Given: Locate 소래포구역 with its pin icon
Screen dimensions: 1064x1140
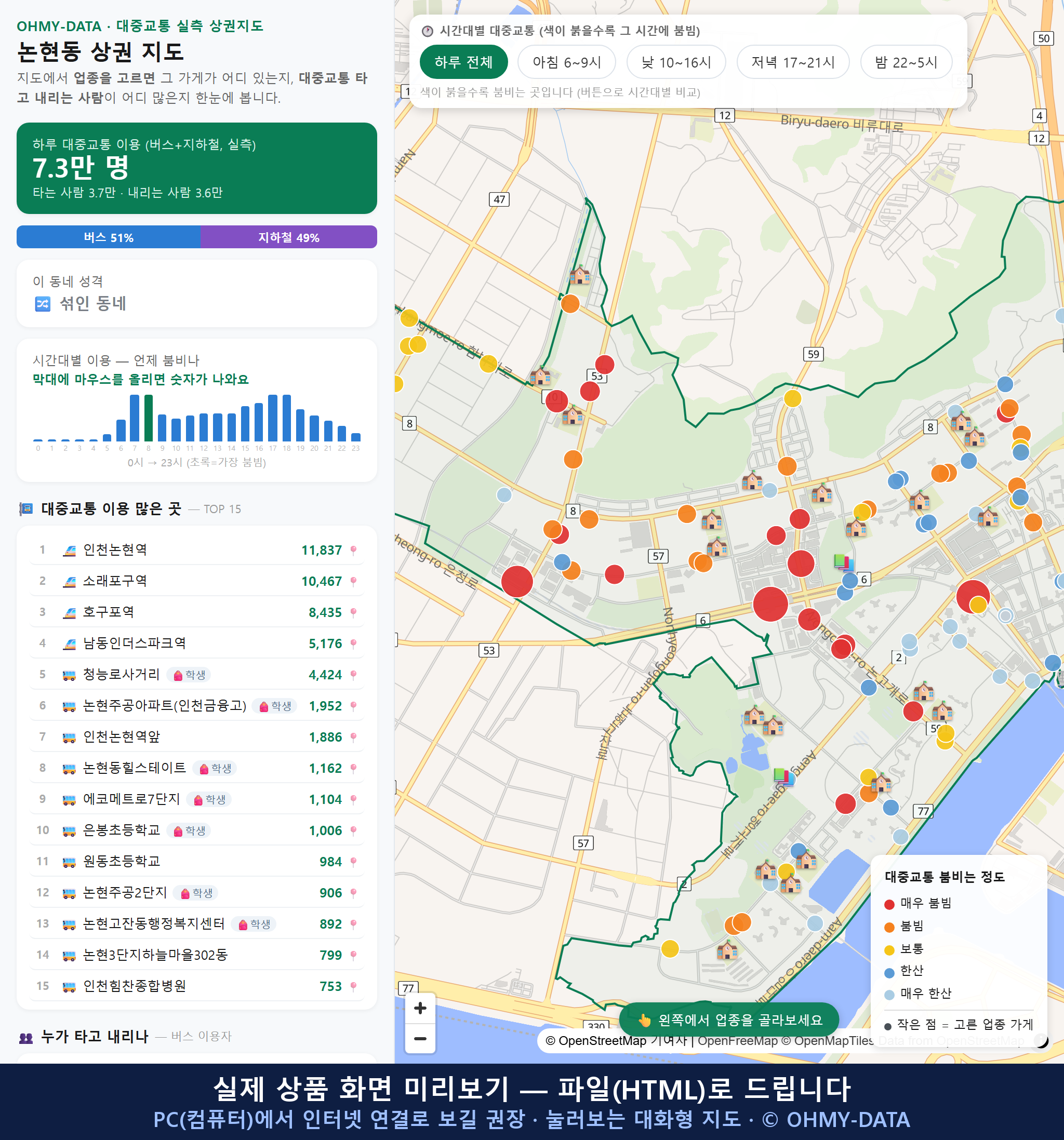Looking at the screenshot, I should [353, 582].
